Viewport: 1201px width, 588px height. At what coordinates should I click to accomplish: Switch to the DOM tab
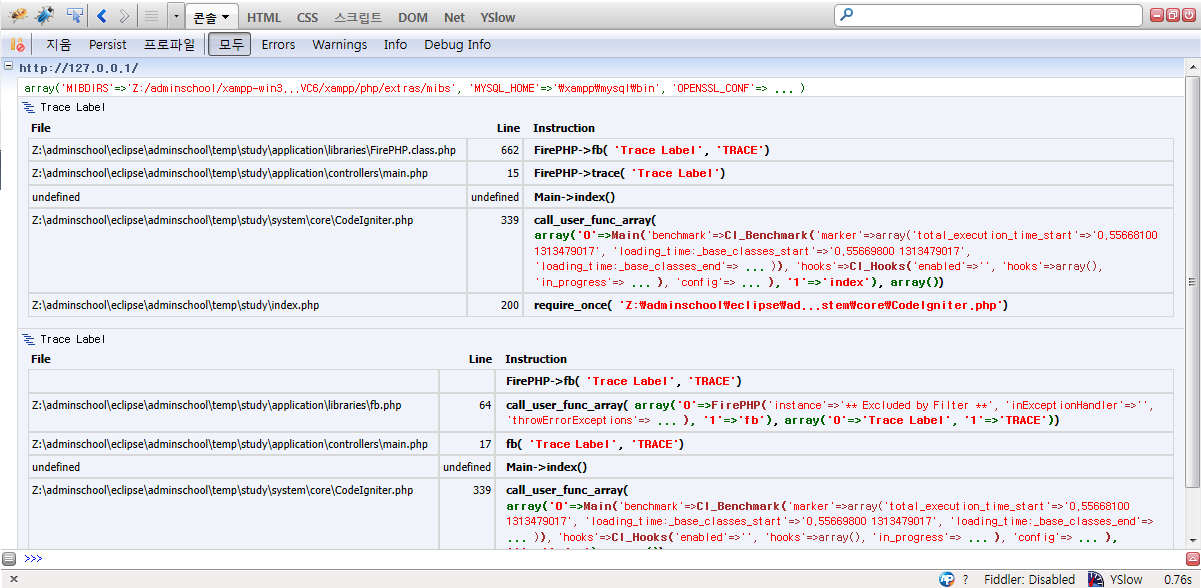pyautogui.click(x=413, y=17)
